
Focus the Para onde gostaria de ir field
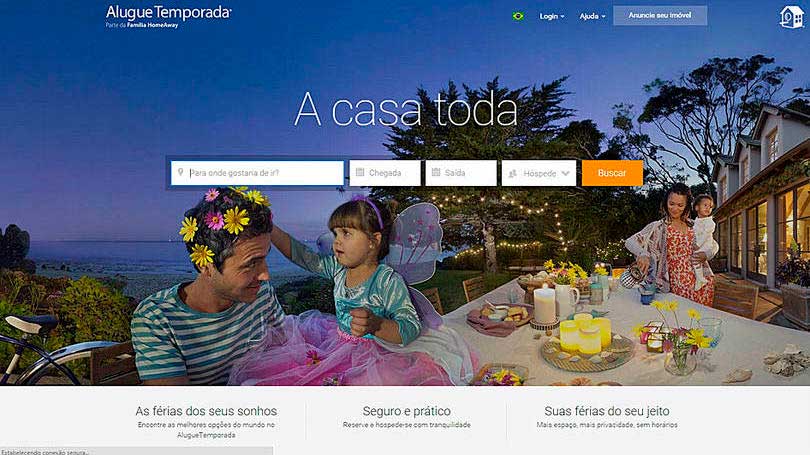pyautogui.click(x=257, y=173)
